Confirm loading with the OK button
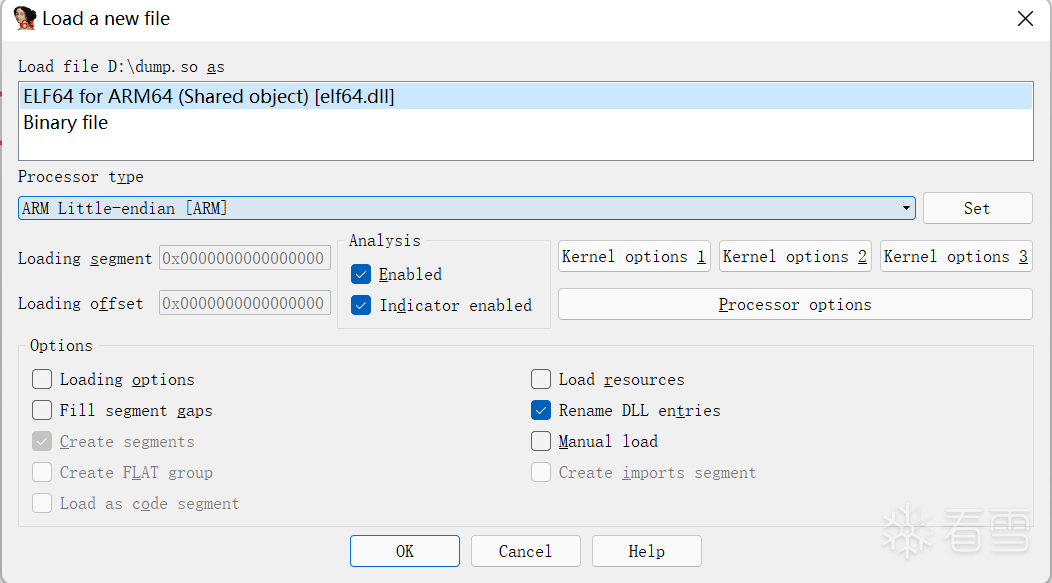This screenshot has width=1052, height=583. coord(405,551)
